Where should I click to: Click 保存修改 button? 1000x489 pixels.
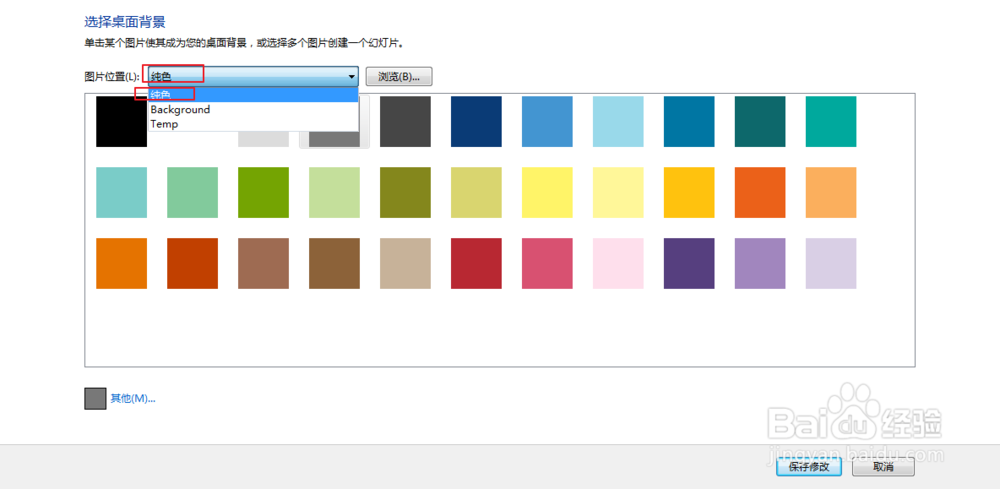coord(809,467)
